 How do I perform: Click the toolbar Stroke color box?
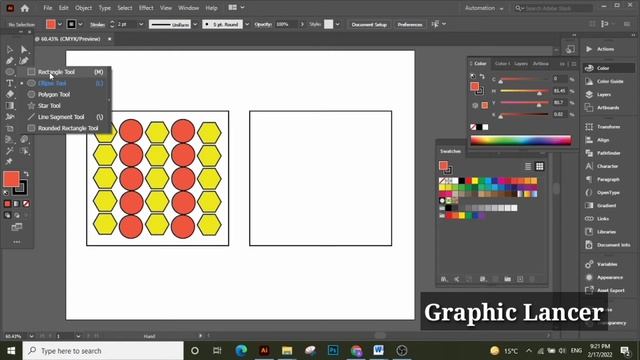tap(20, 188)
